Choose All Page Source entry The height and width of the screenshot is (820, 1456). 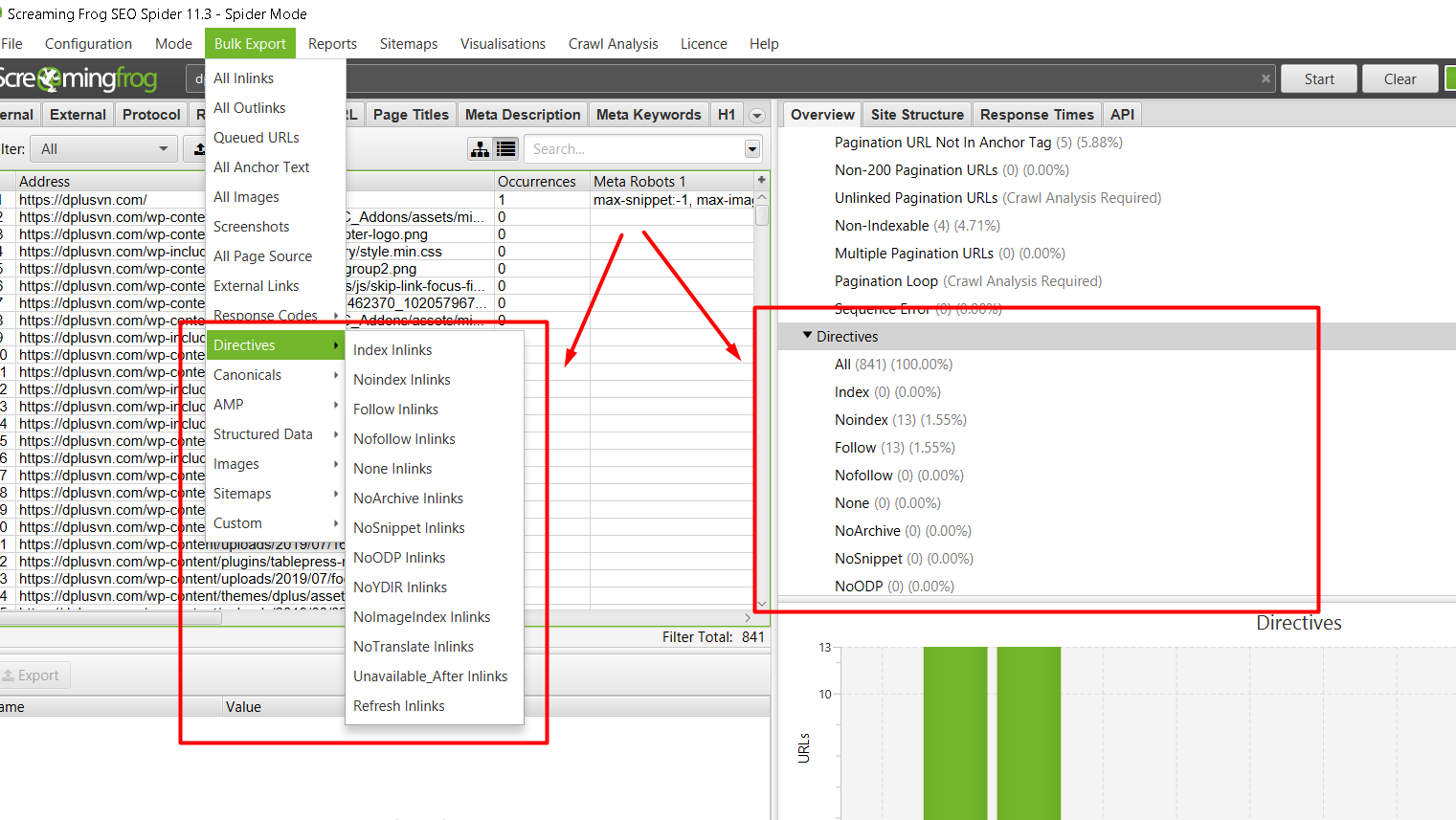click(x=276, y=256)
